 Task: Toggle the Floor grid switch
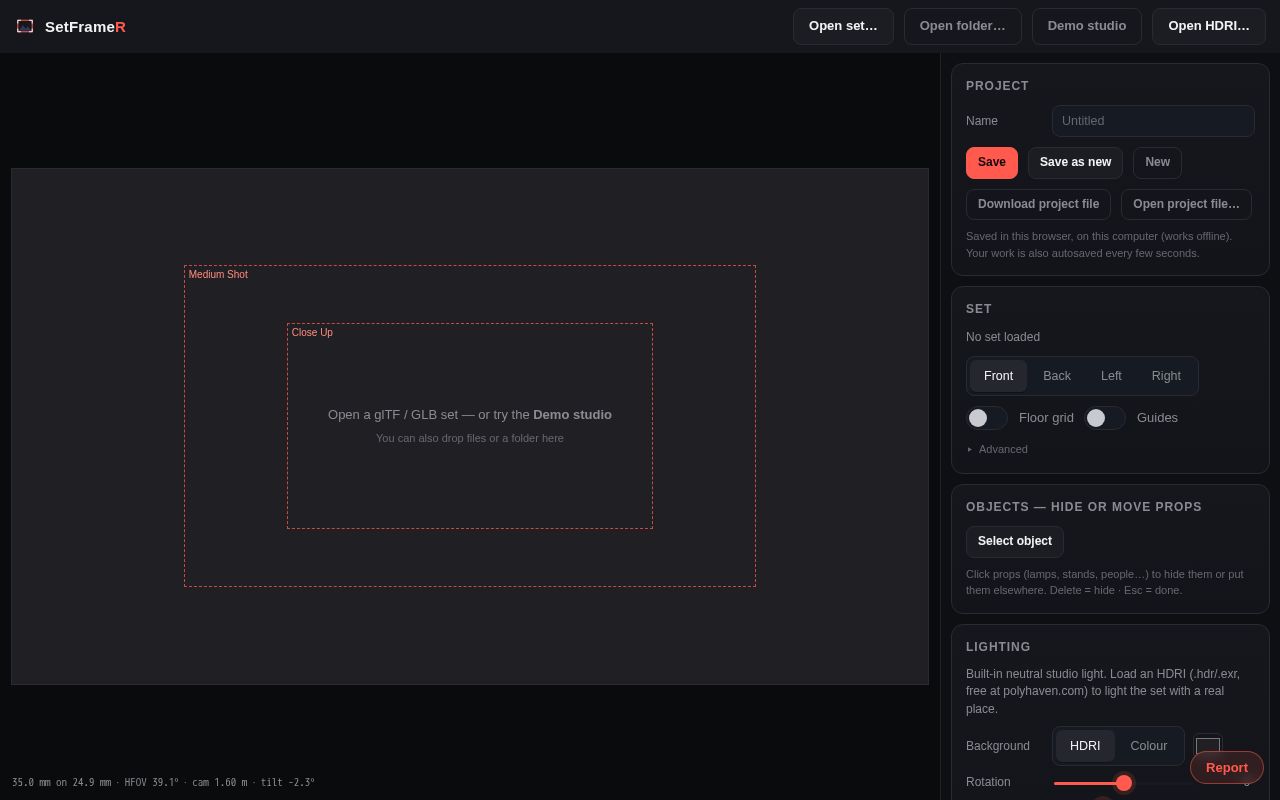987,418
